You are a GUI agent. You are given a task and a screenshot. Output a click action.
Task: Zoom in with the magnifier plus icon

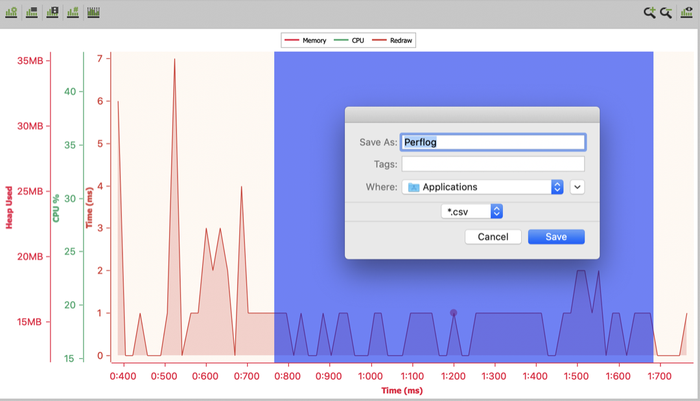tap(649, 13)
